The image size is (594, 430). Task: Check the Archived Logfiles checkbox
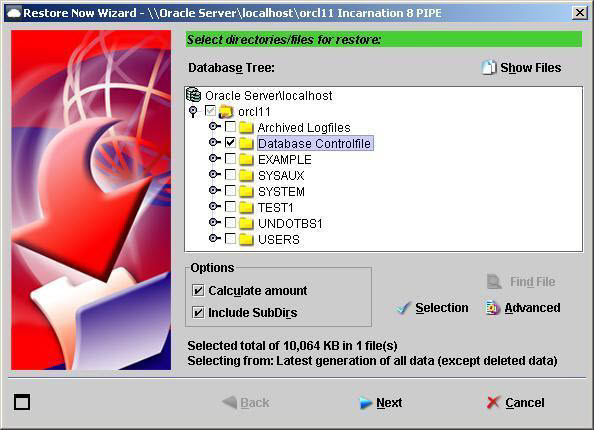(x=230, y=126)
